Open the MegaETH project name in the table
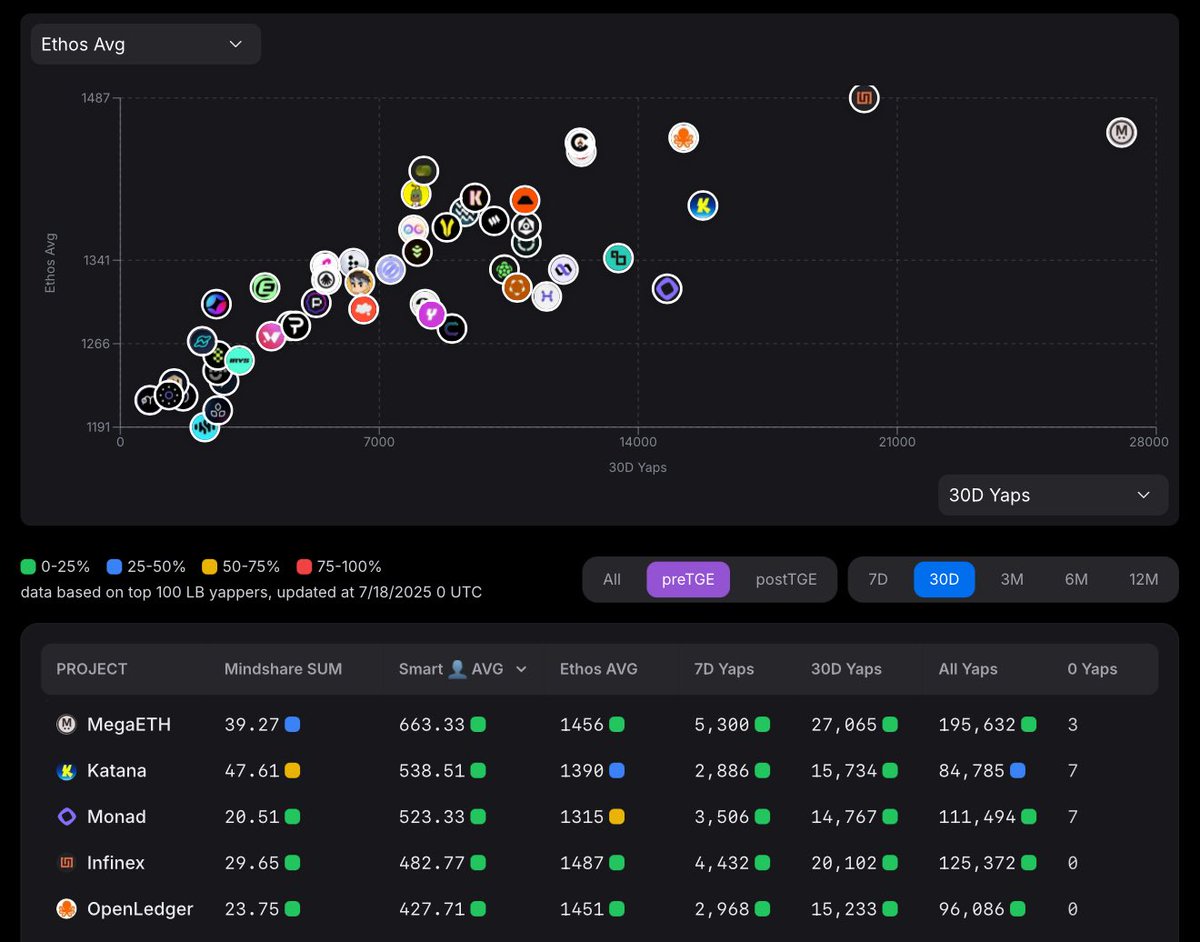Viewport: 1200px width, 942px height. click(x=129, y=725)
